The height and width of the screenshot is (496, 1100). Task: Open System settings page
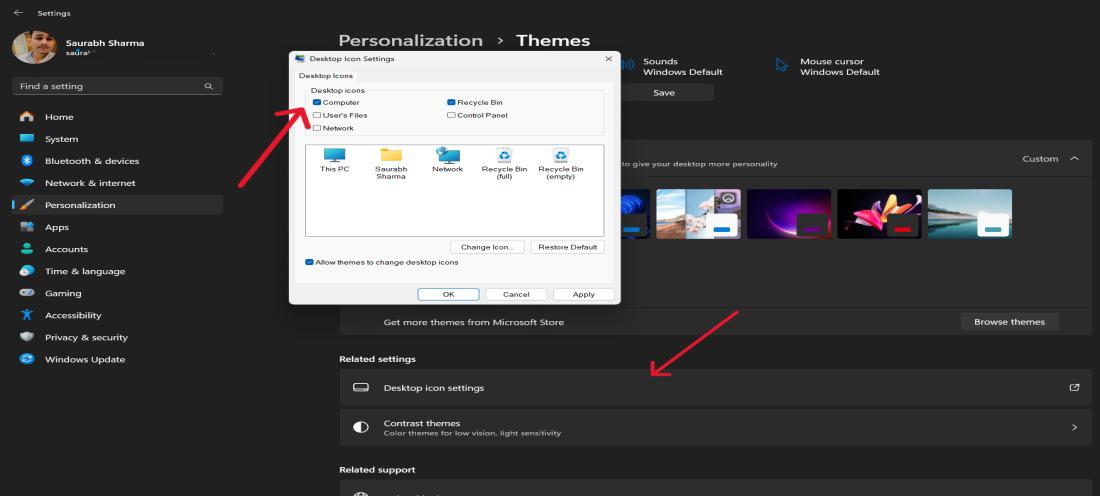point(117,138)
